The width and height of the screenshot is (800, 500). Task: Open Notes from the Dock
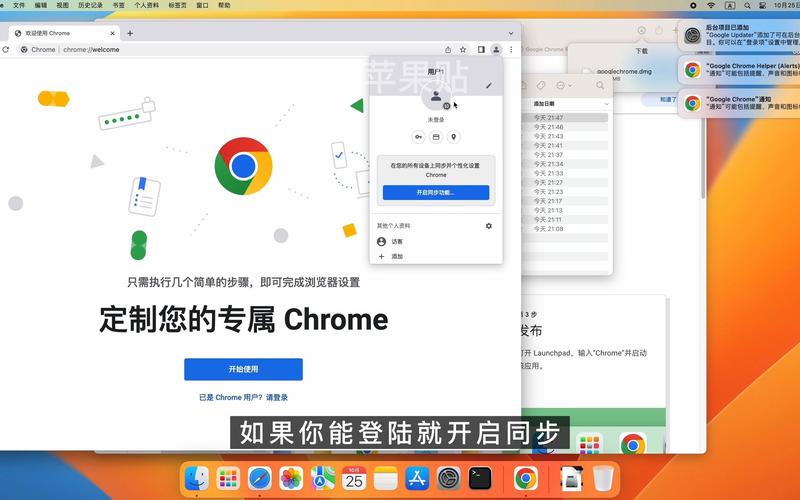pyautogui.click(x=385, y=479)
